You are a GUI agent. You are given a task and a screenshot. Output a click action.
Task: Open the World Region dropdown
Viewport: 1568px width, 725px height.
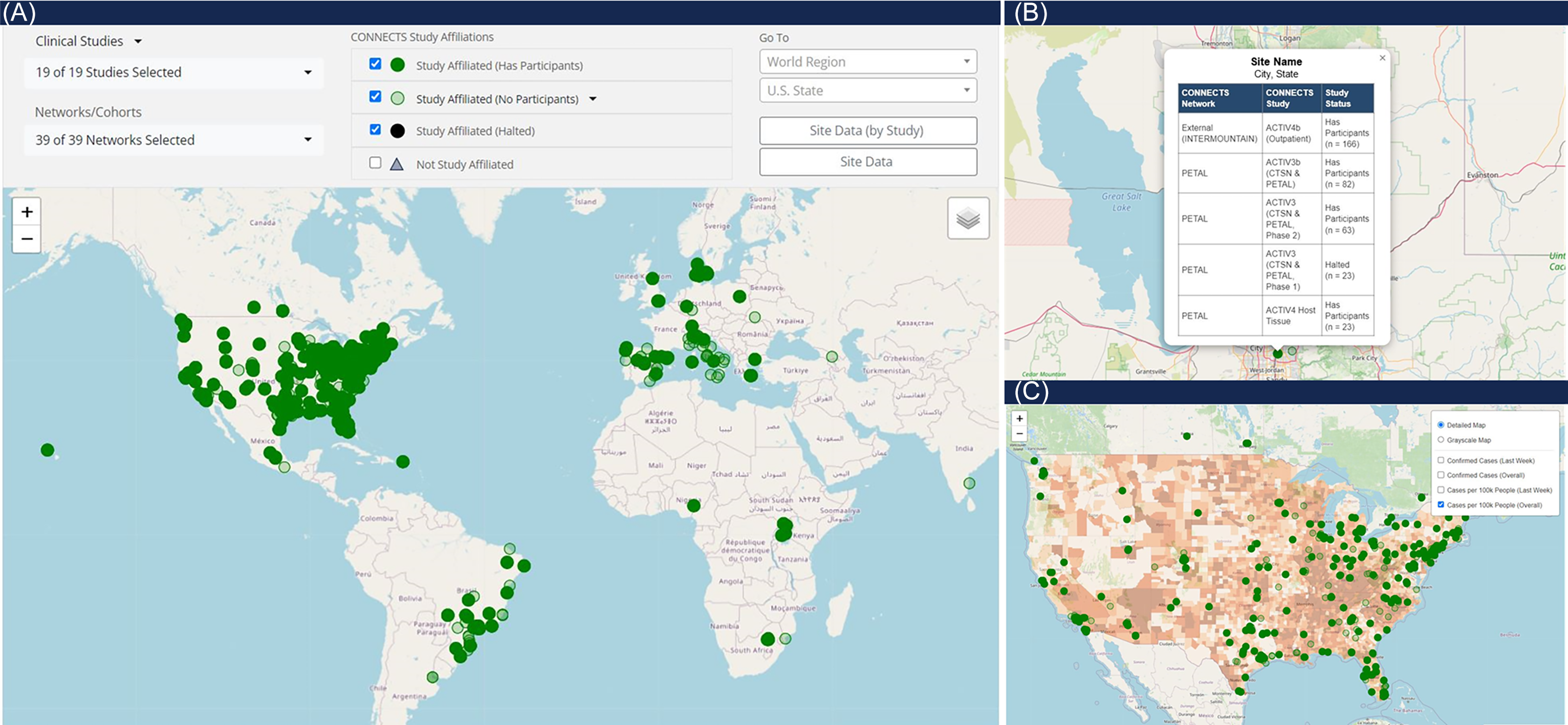point(868,62)
